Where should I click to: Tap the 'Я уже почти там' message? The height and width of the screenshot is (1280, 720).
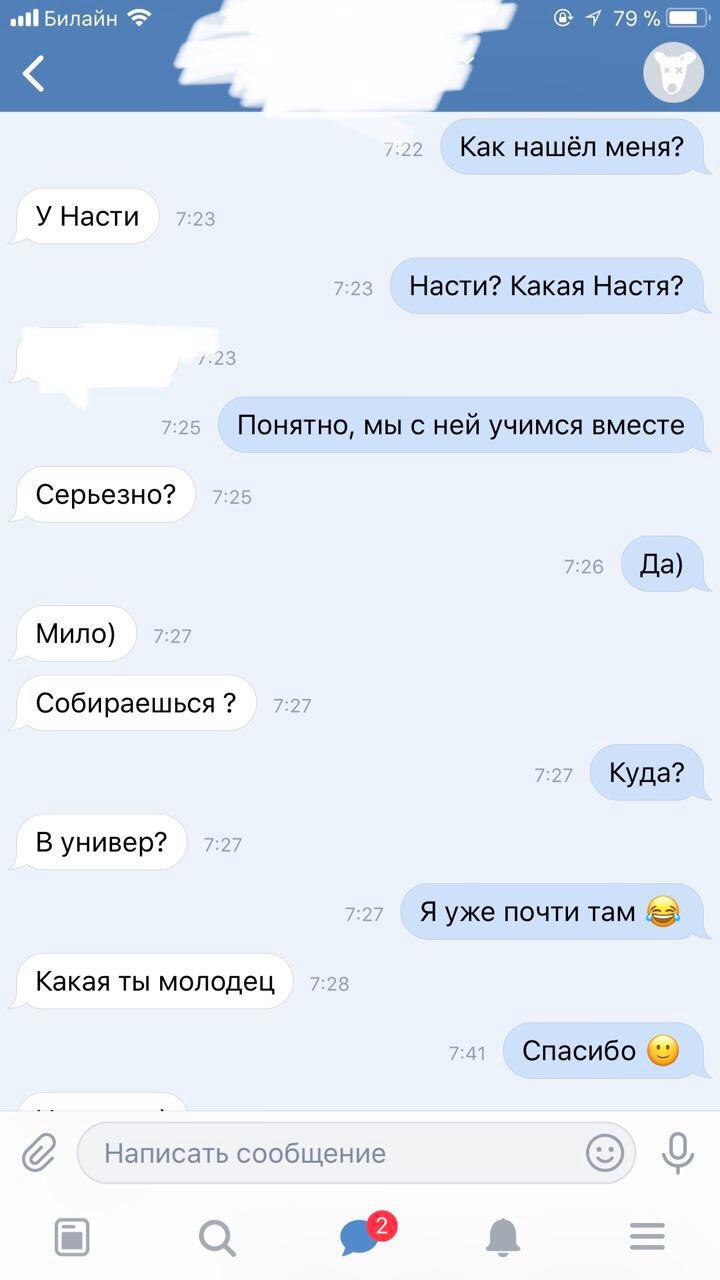[x=552, y=912]
